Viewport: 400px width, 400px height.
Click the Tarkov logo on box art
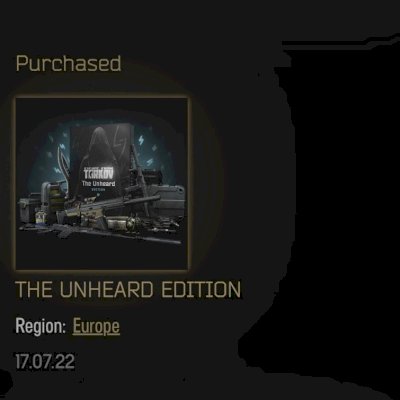(99, 174)
